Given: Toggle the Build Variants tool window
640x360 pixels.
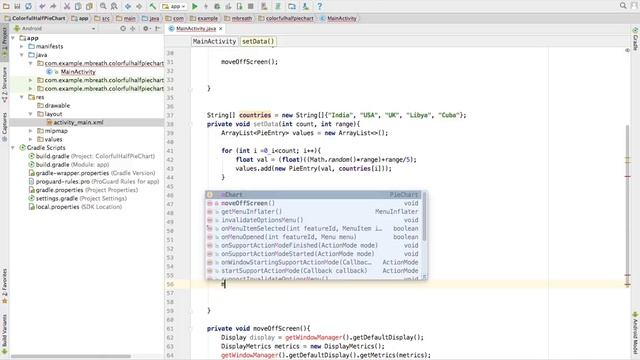Looking at the screenshot, I should [4, 334].
